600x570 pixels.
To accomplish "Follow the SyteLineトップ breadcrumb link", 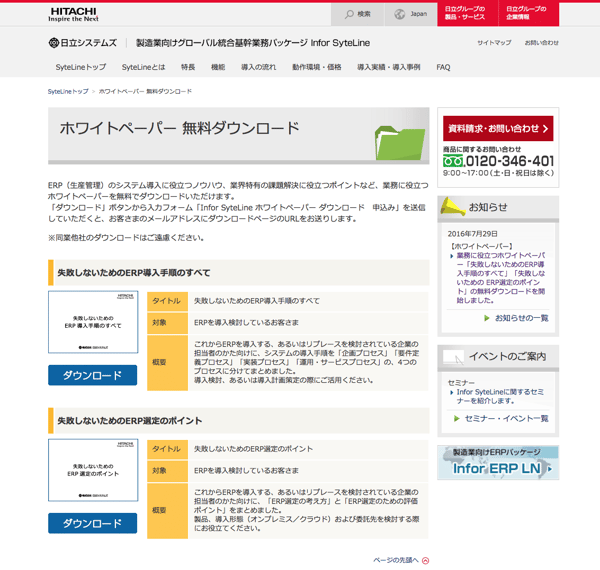I will [68, 91].
